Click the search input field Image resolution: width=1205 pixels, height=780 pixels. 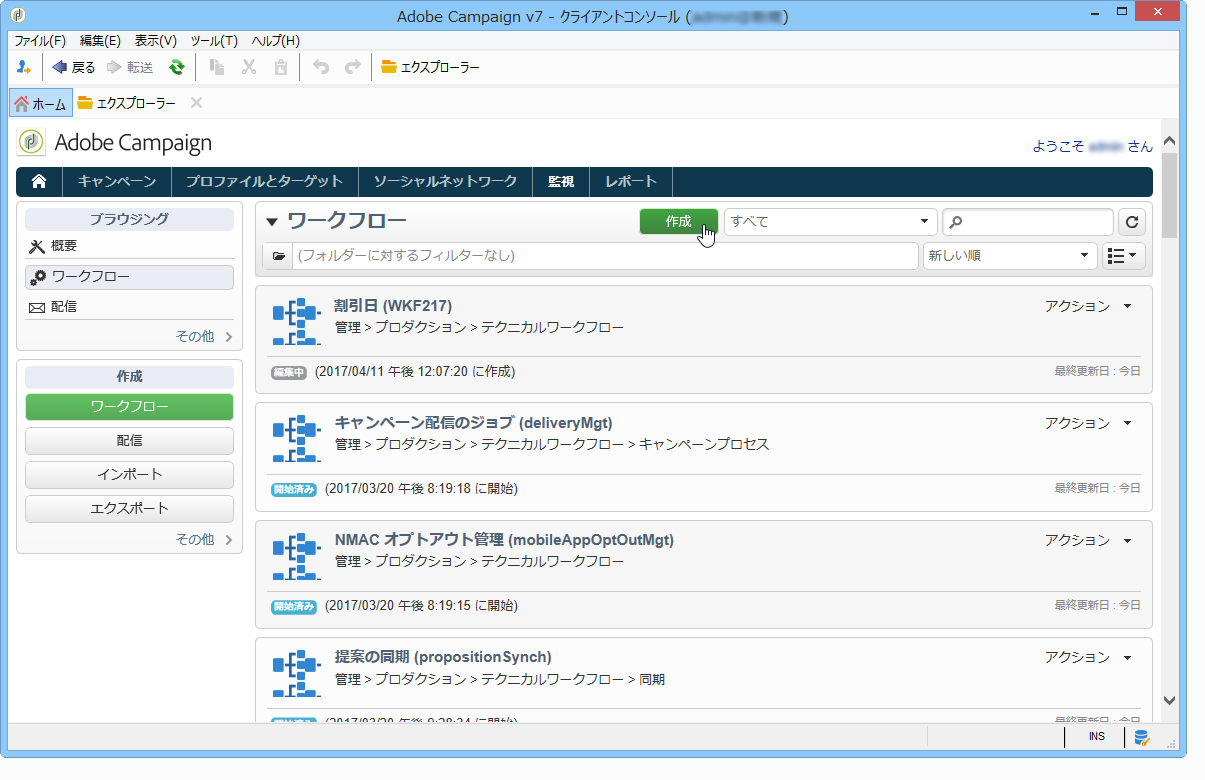(x=1028, y=222)
